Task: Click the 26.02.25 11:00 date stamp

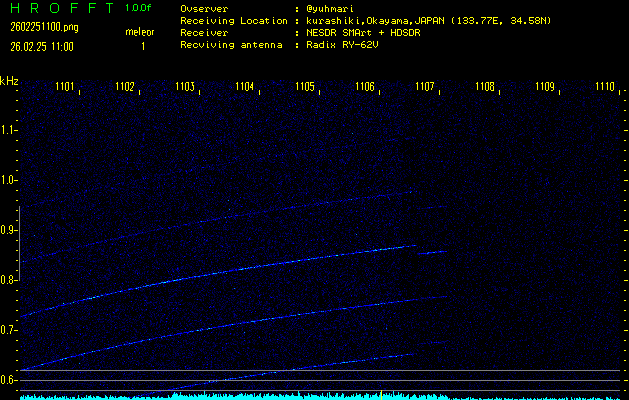Action: (49, 46)
